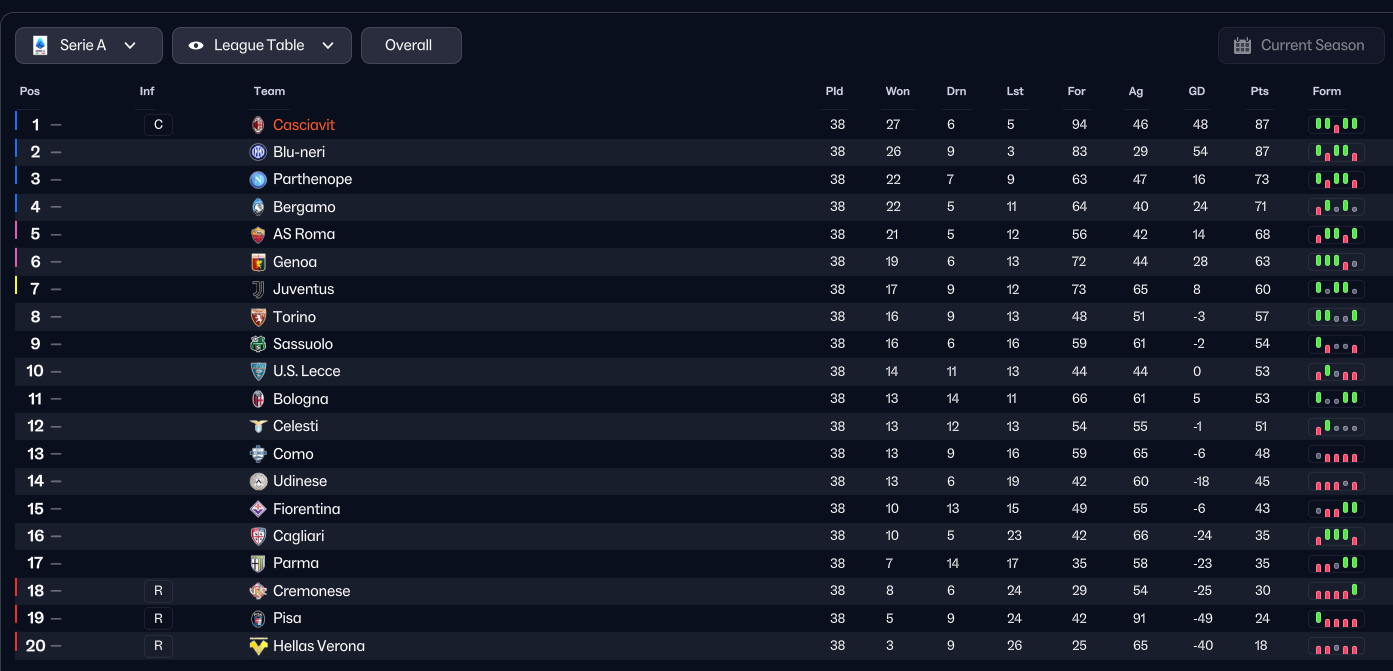Click the Blu-neri club badge
This screenshot has width=1393, height=671.
tap(258, 152)
